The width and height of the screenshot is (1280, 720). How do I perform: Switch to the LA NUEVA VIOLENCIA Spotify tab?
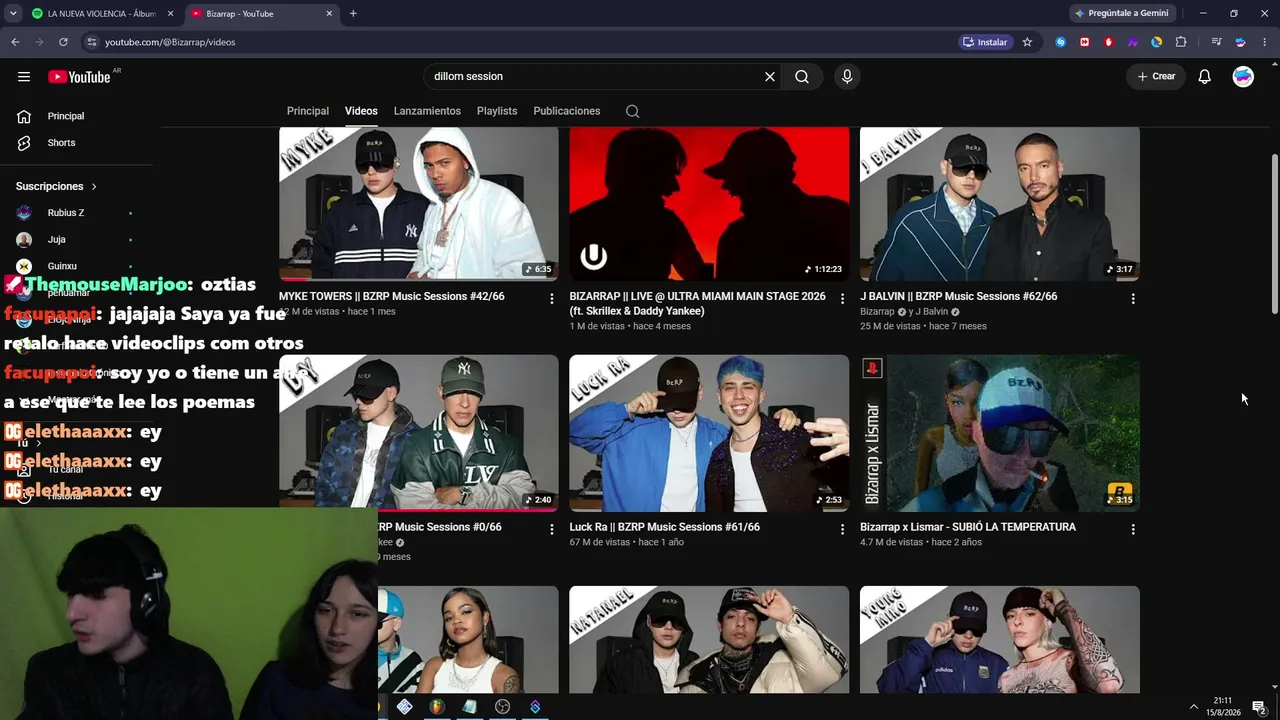click(x=102, y=14)
